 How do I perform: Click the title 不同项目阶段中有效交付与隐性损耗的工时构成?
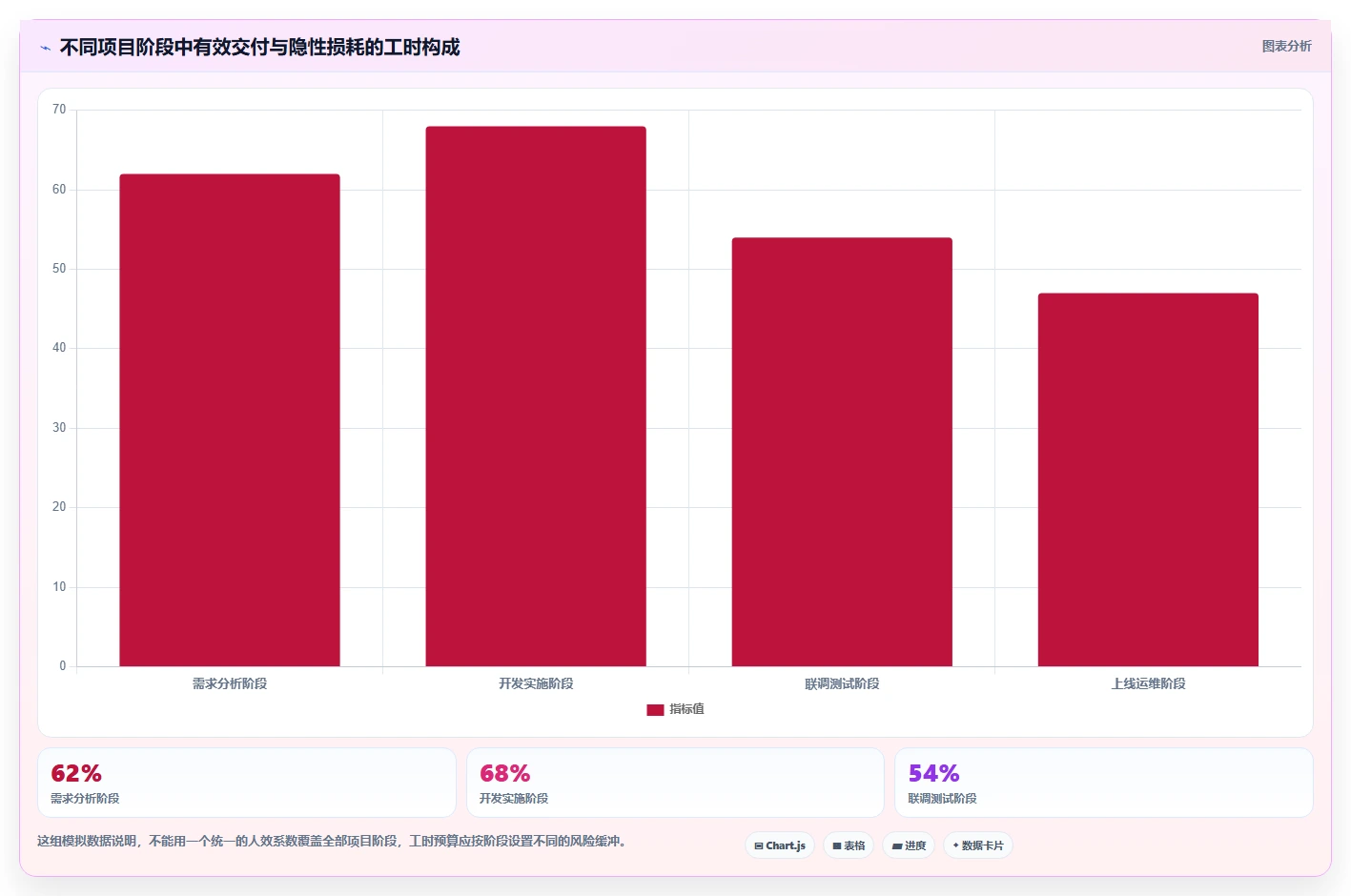pyautogui.click(x=259, y=47)
